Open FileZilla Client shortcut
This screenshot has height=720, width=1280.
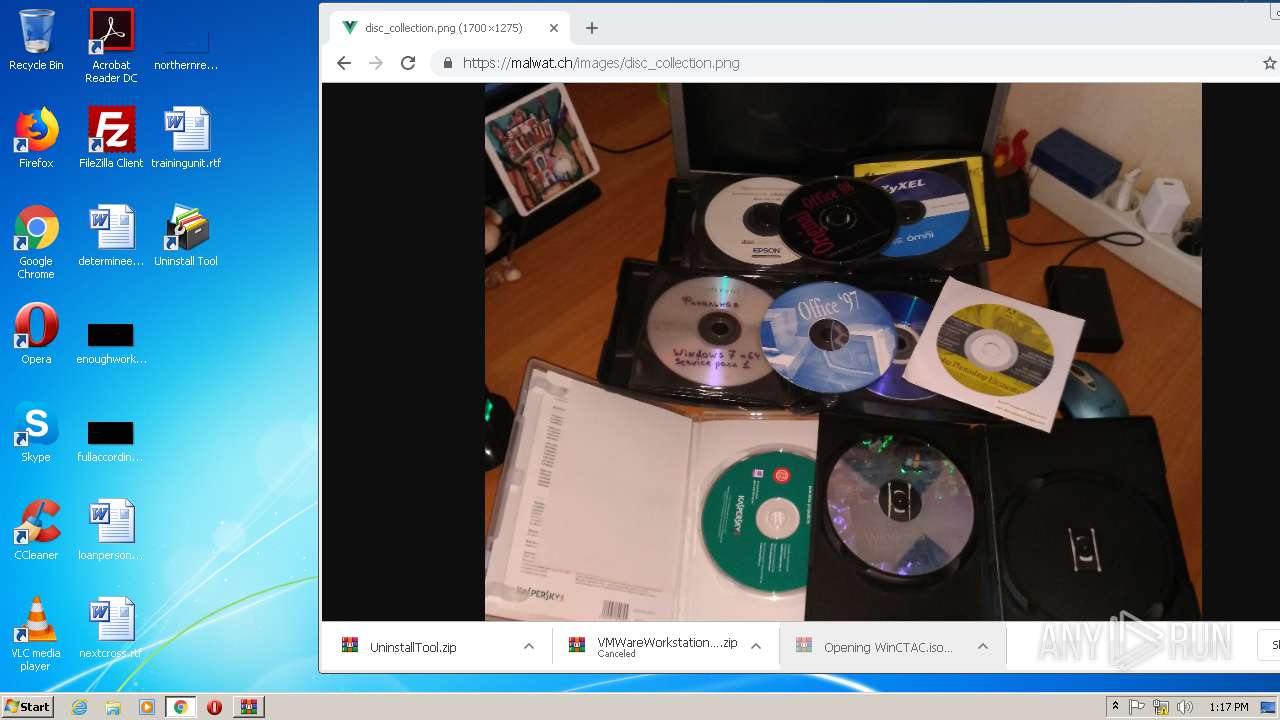pos(111,138)
